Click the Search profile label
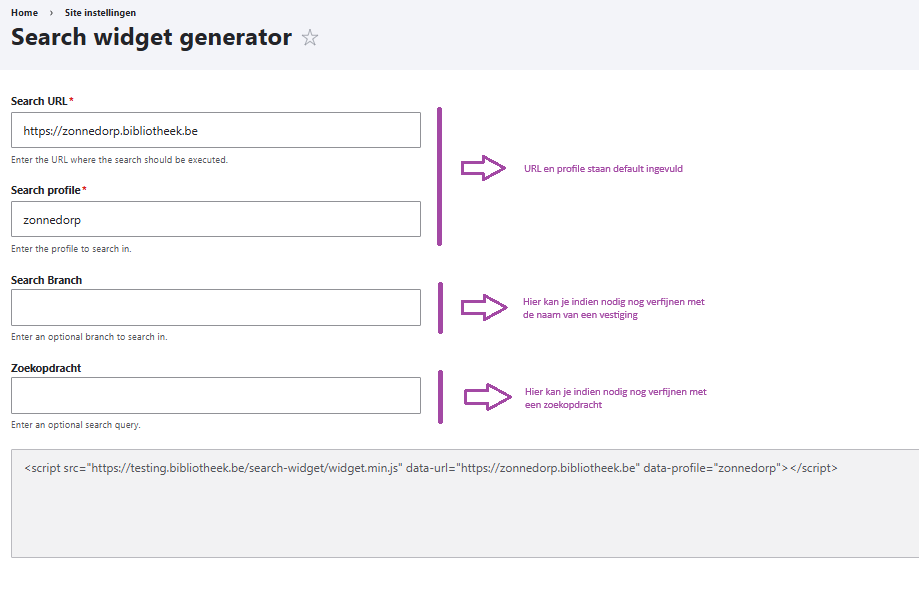Viewport: 919px width, 606px height. click(x=46, y=190)
